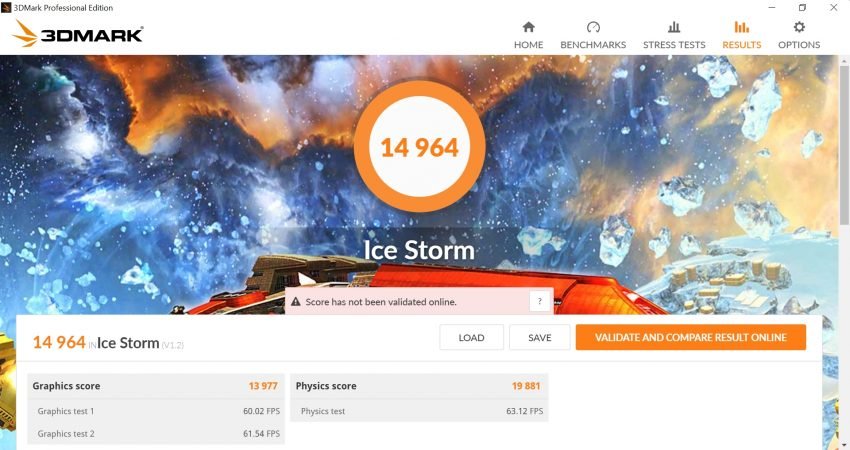Click Validate and Compare Result Online

pos(691,337)
